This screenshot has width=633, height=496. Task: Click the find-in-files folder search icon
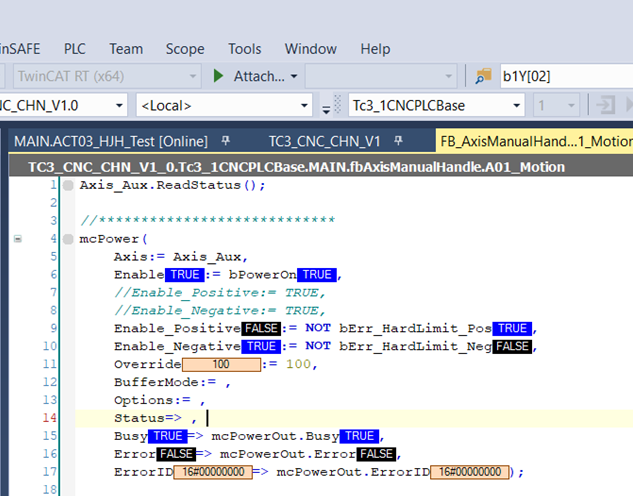tap(483, 76)
